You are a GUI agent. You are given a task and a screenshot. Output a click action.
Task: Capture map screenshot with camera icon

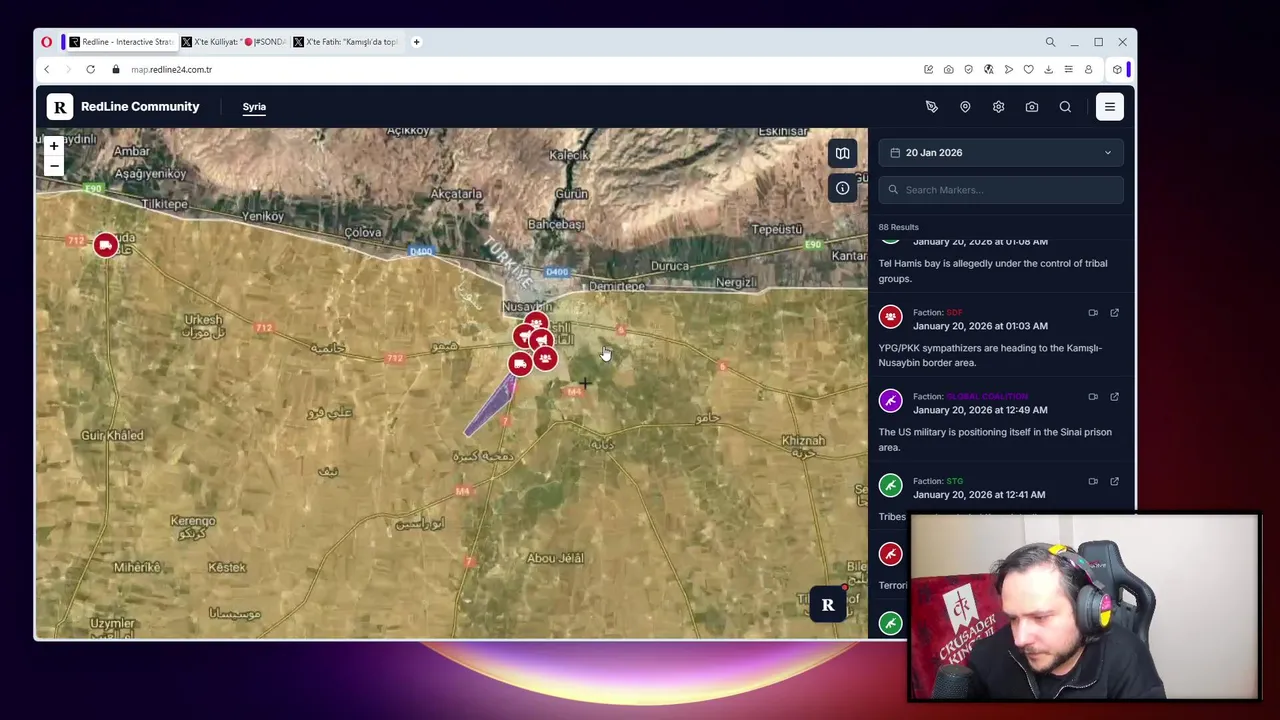pyautogui.click(x=1031, y=107)
